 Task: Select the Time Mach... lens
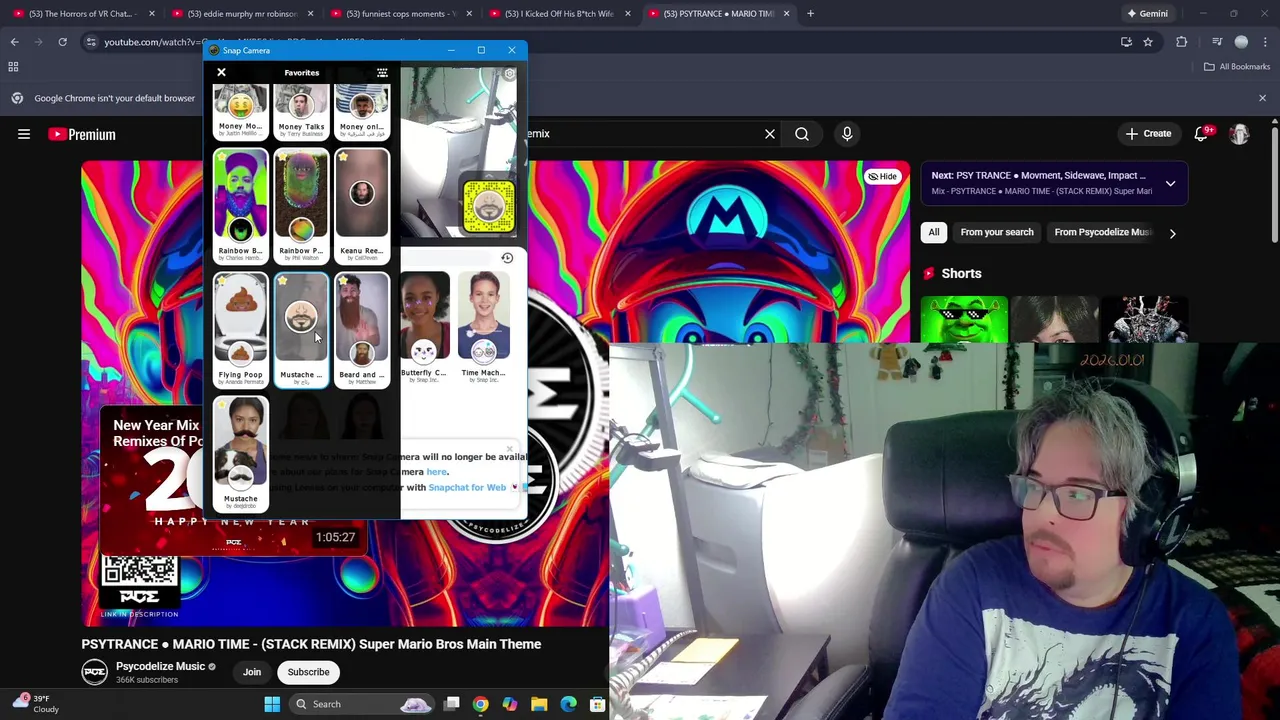pos(484,327)
